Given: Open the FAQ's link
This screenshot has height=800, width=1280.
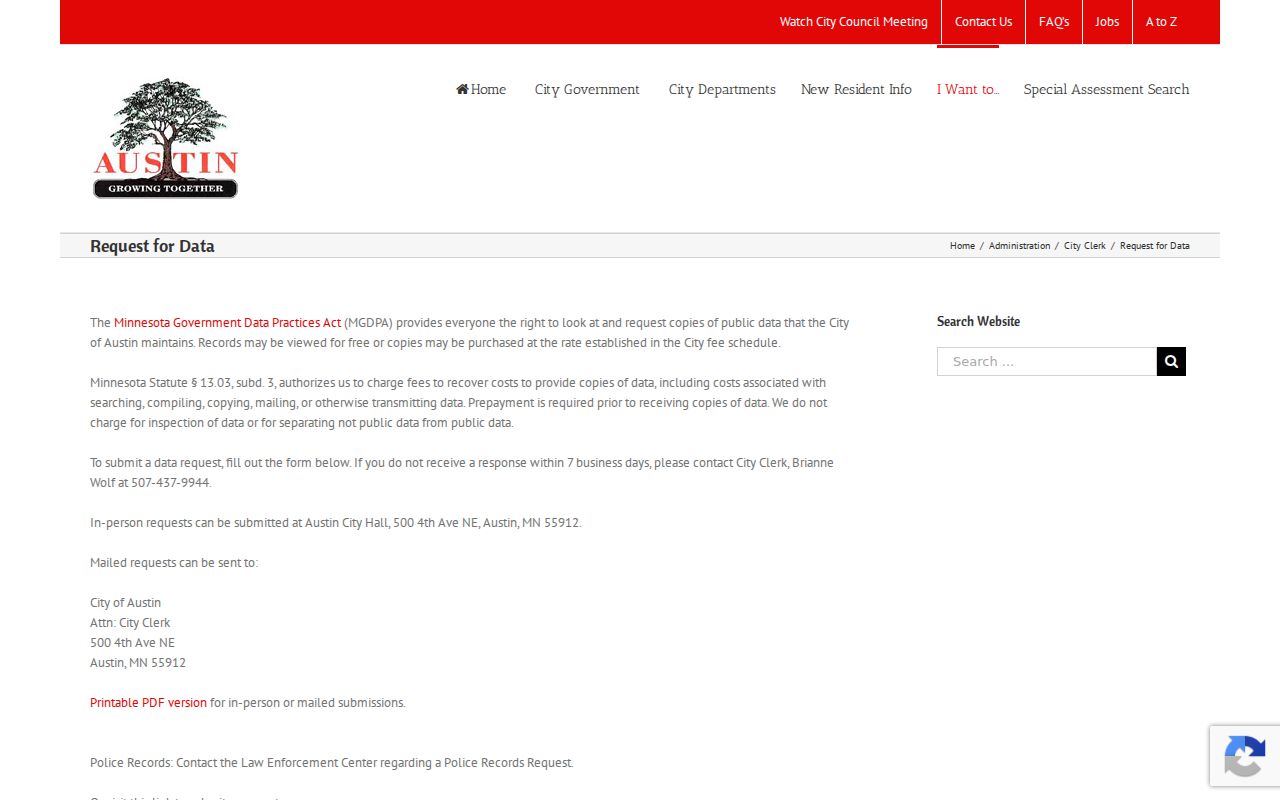Looking at the screenshot, I should point(1054,22).
